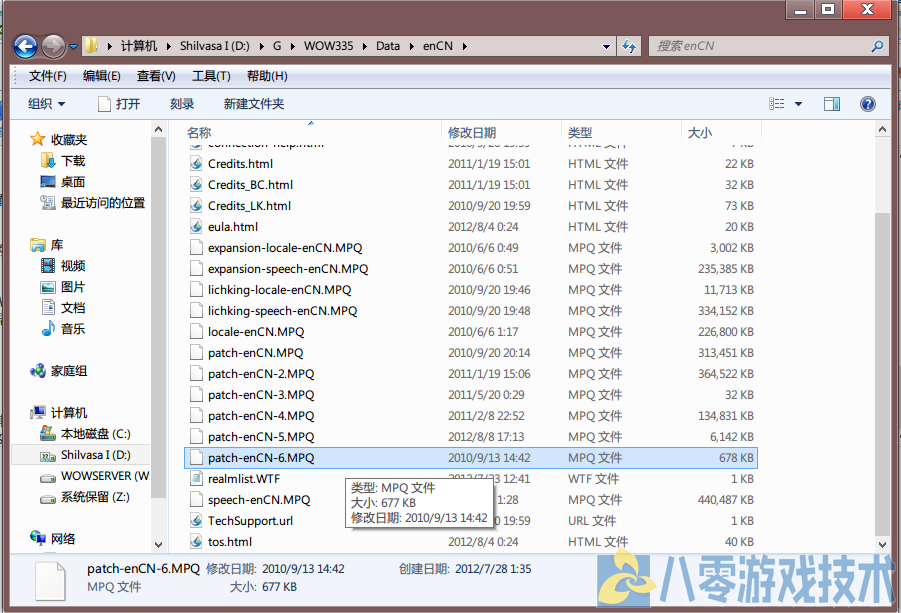Viewport: 901px width, 613px height.
Task: Open the 编辑(E) menu
Action: tap(101, 76)
